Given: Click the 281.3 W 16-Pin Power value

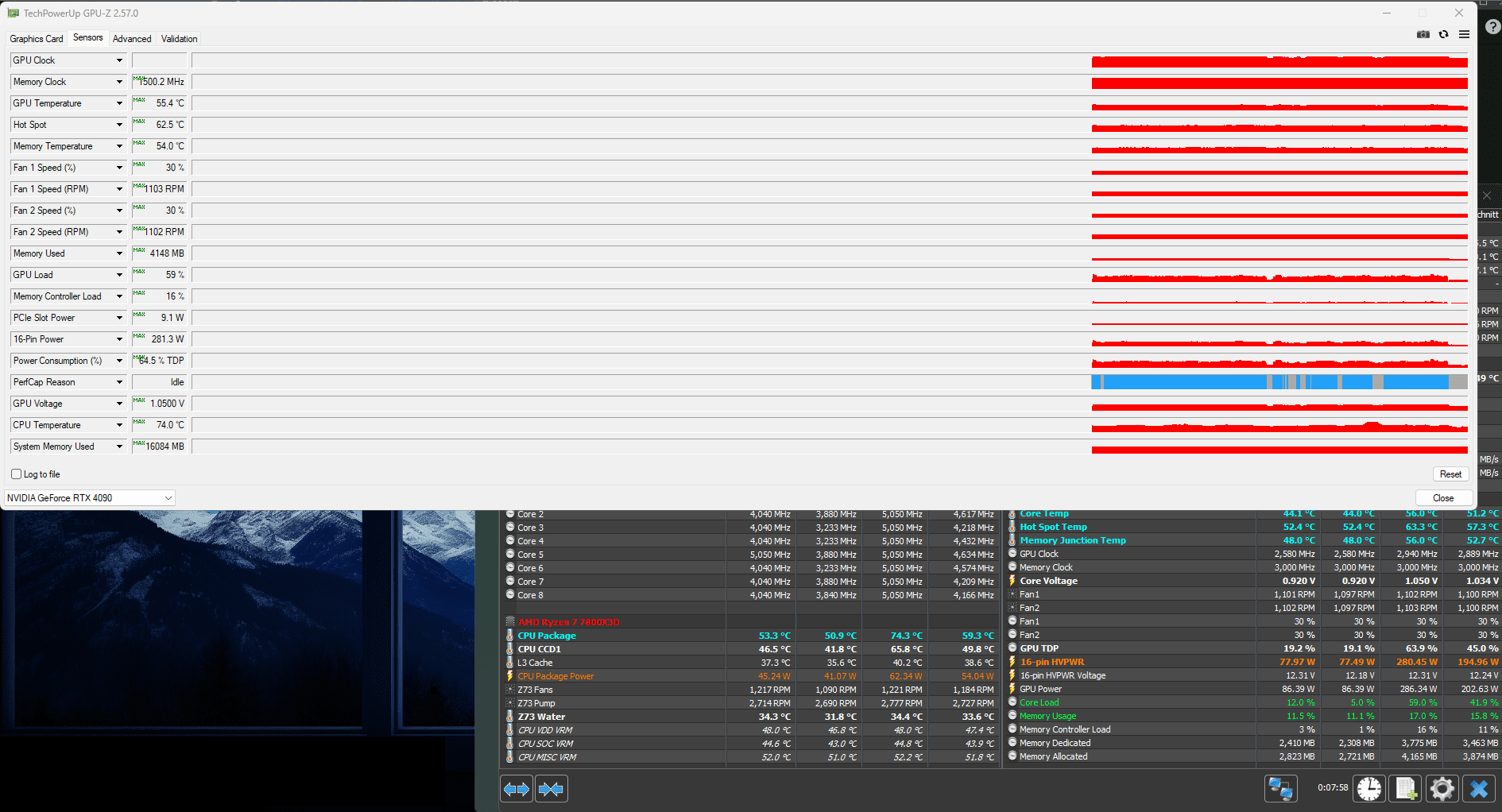Looking at the screenshot, I should coord(168,339).
